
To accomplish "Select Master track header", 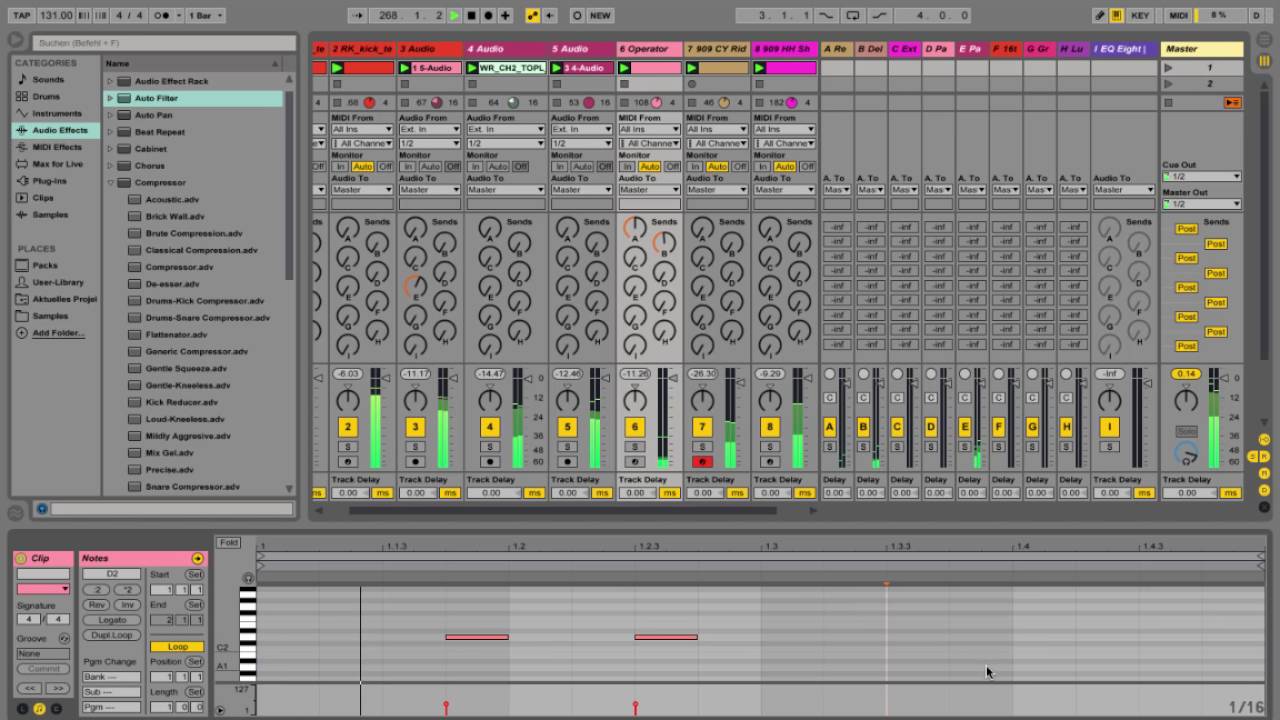I will 1202,48.
